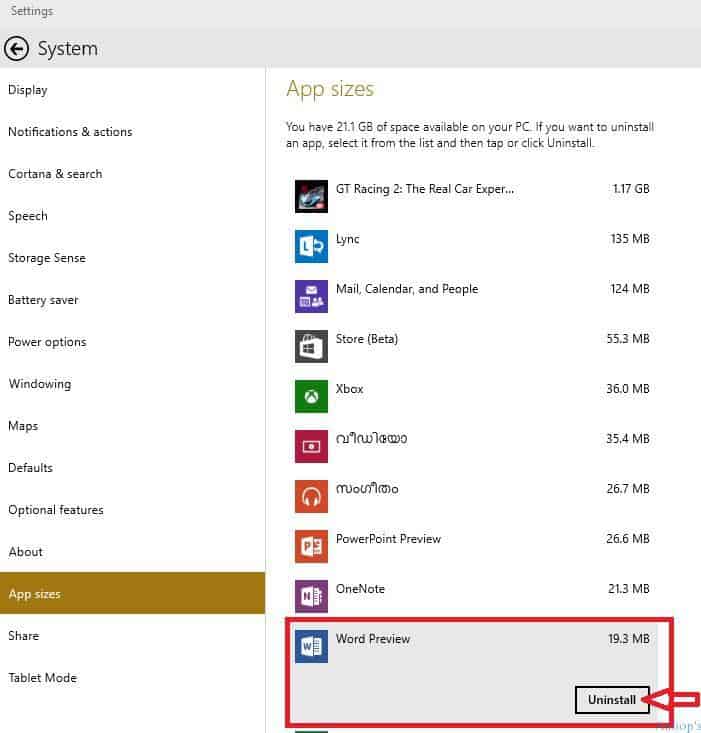Select Mail, Calendar, and People app name
Viewport: 701px width, 733px height.
tap(407, 289)
